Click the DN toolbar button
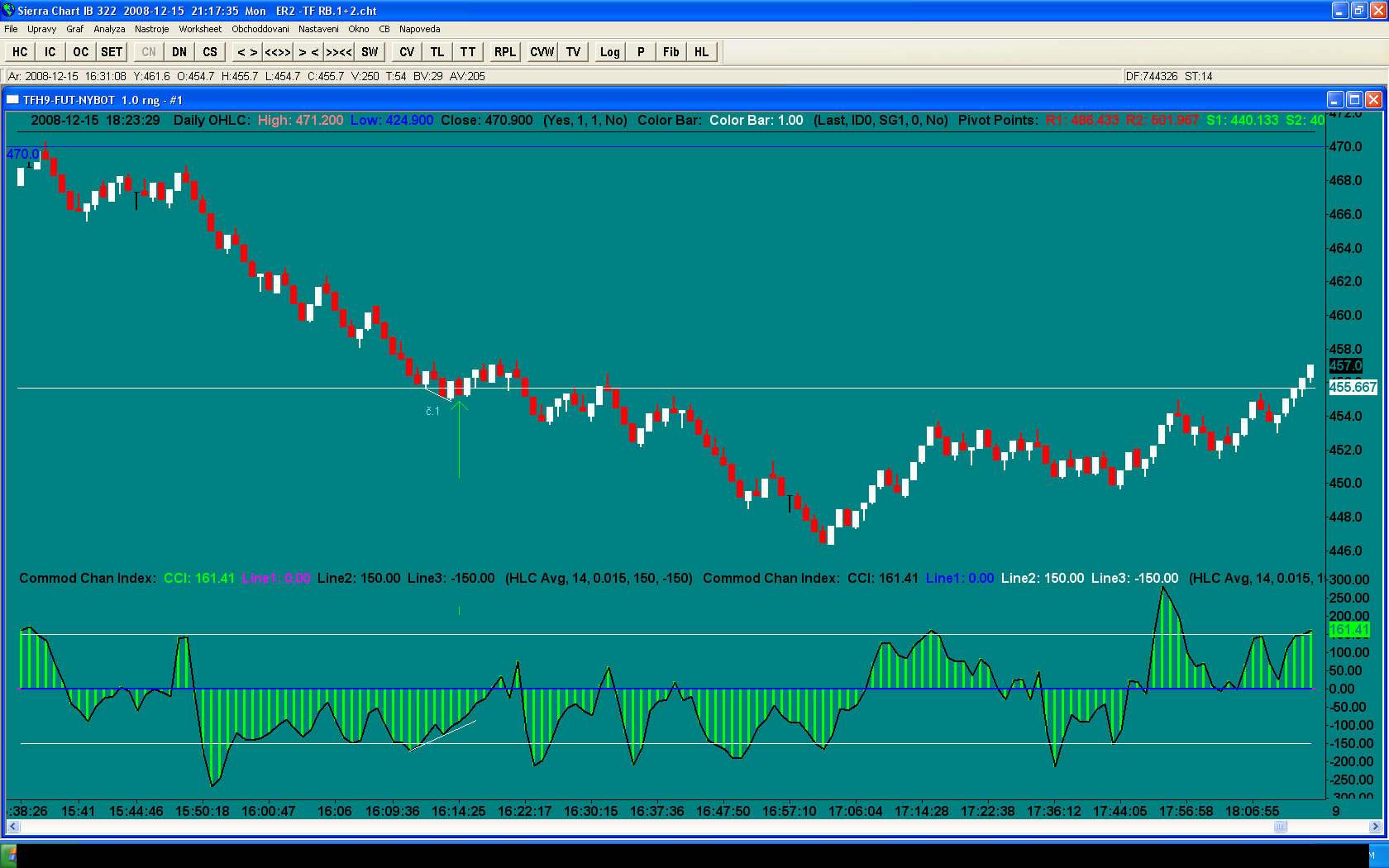The image size is (1389, 868). pyautogui.click(x=179, y=52)
